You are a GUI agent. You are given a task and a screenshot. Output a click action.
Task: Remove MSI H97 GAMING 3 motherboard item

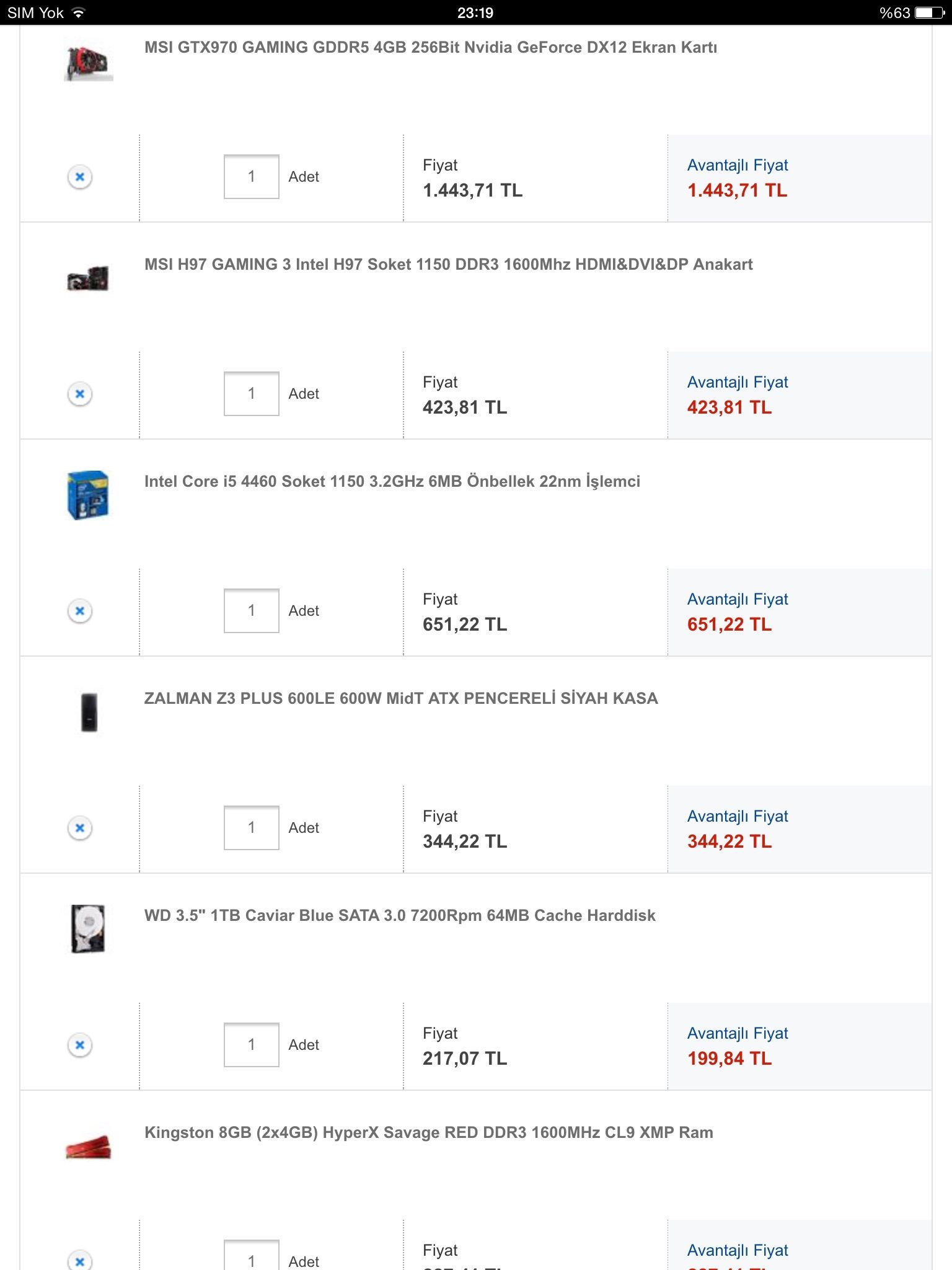point(80,394)
